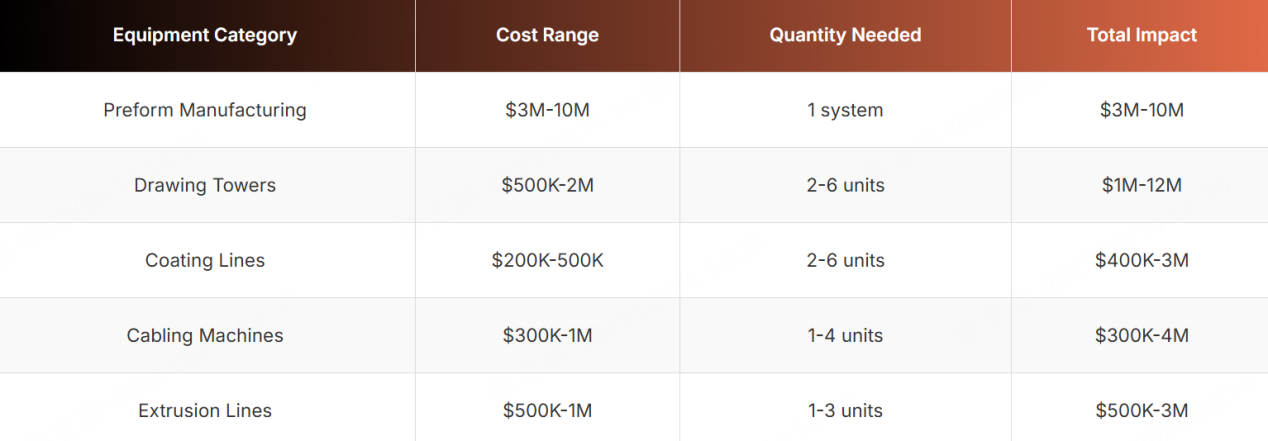This screenshot has width=1268, height=441.
Task: Select the Total Impact column header
Action: [1141, 35]
